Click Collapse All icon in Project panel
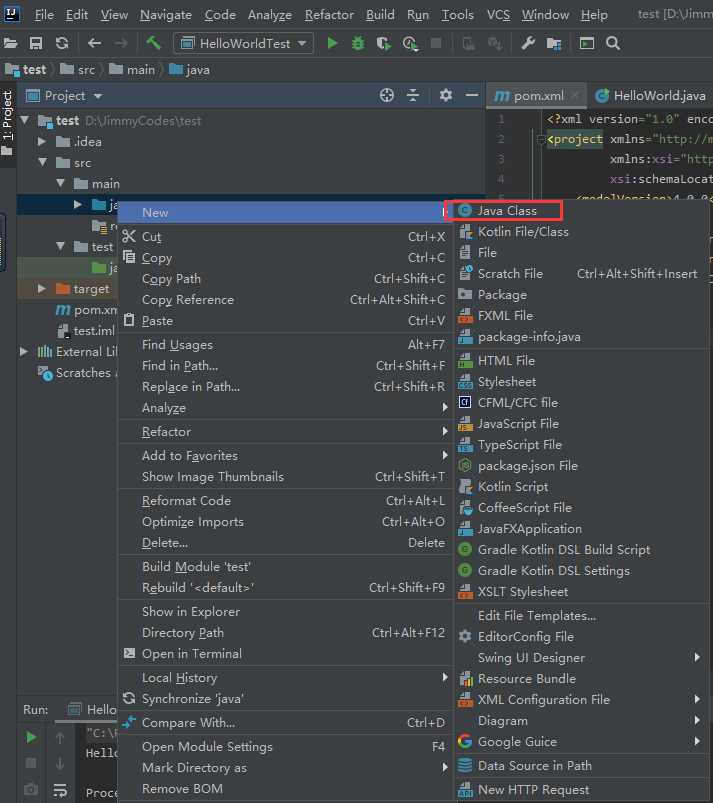713x803 pixels. [x=413, y=95]
